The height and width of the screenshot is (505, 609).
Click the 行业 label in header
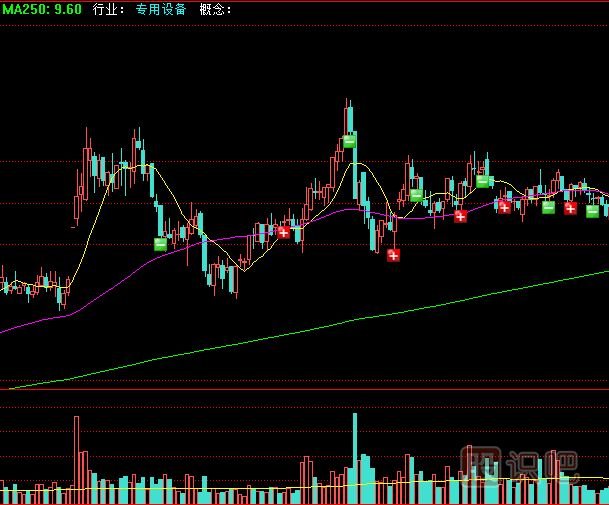(107, 9)
